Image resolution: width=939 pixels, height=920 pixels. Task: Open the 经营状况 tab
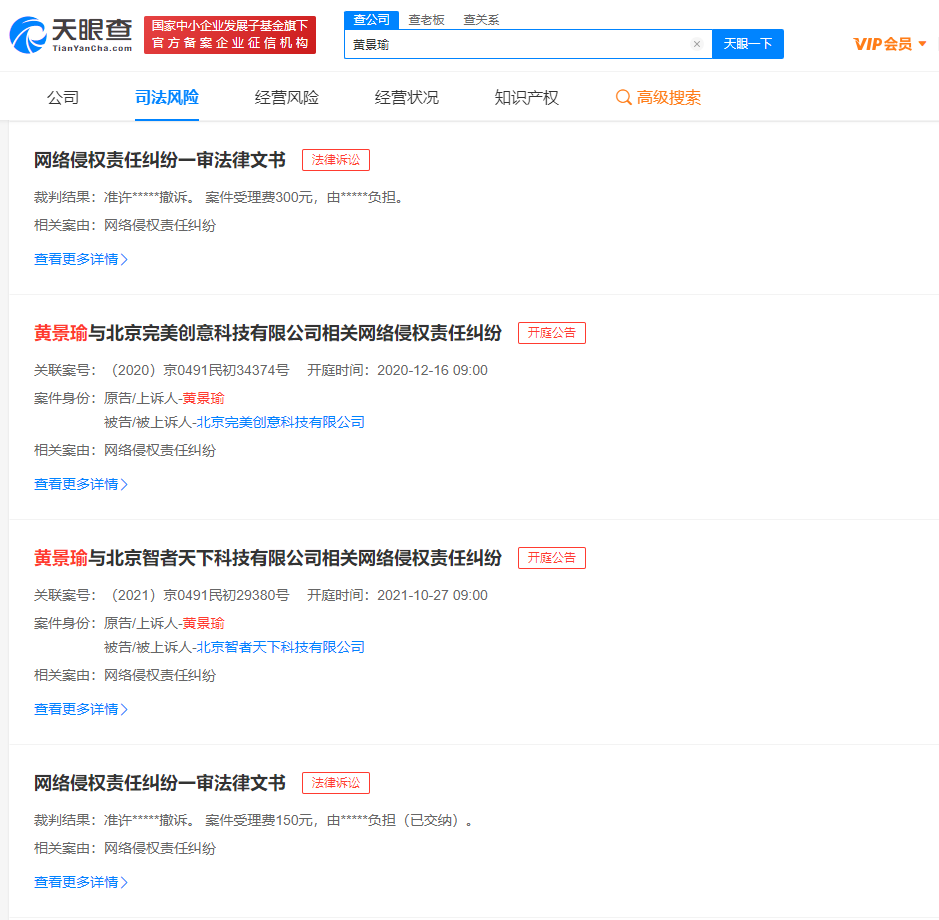[406, 98]
